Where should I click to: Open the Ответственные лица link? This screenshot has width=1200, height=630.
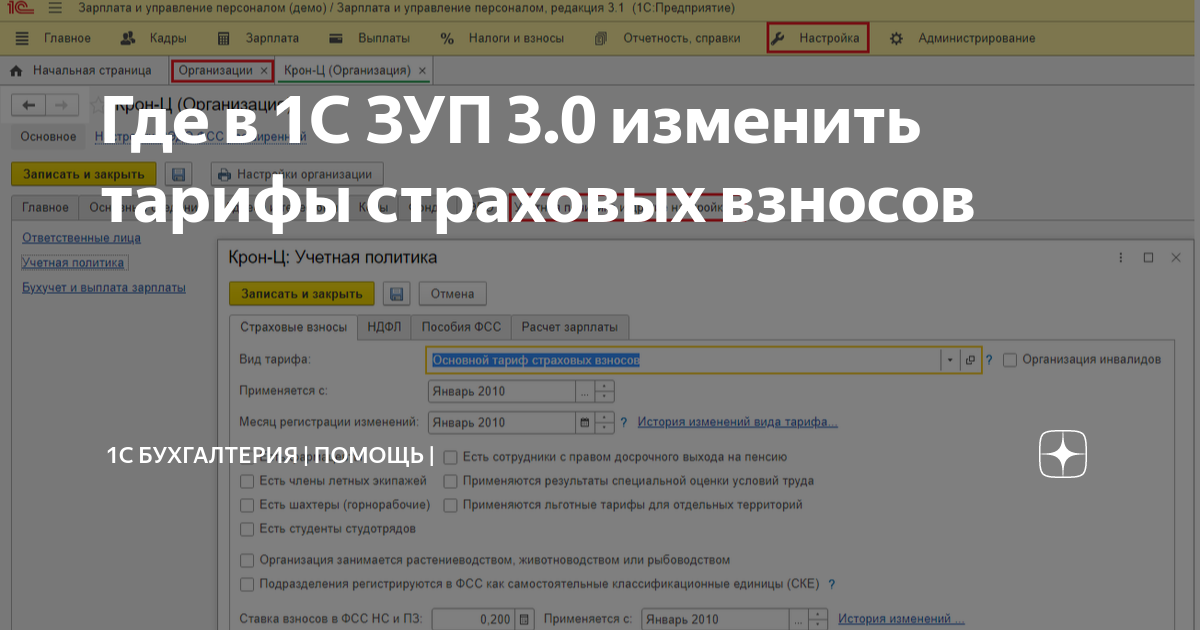pyautogui.click(x=81, y=238)
